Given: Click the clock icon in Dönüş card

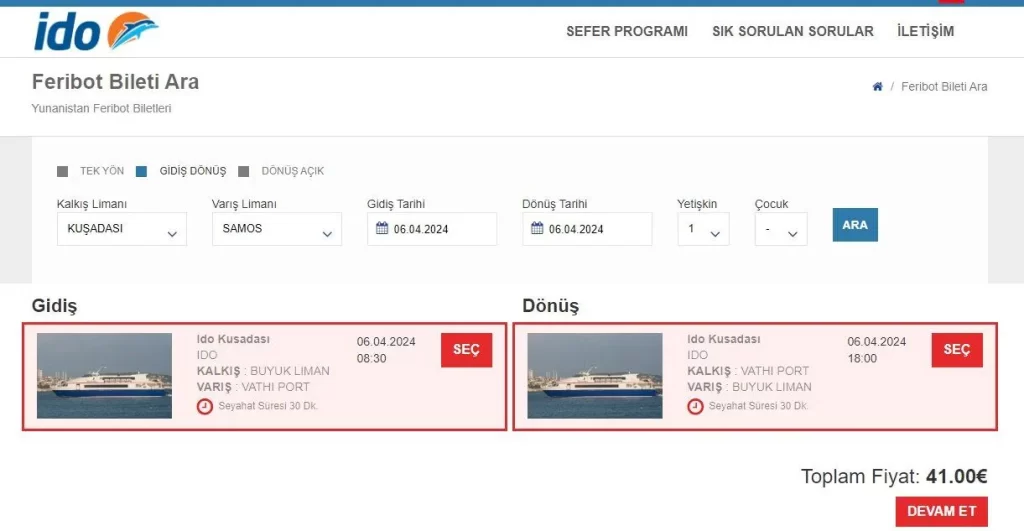Looking at the screenshot, I should 695,406.
